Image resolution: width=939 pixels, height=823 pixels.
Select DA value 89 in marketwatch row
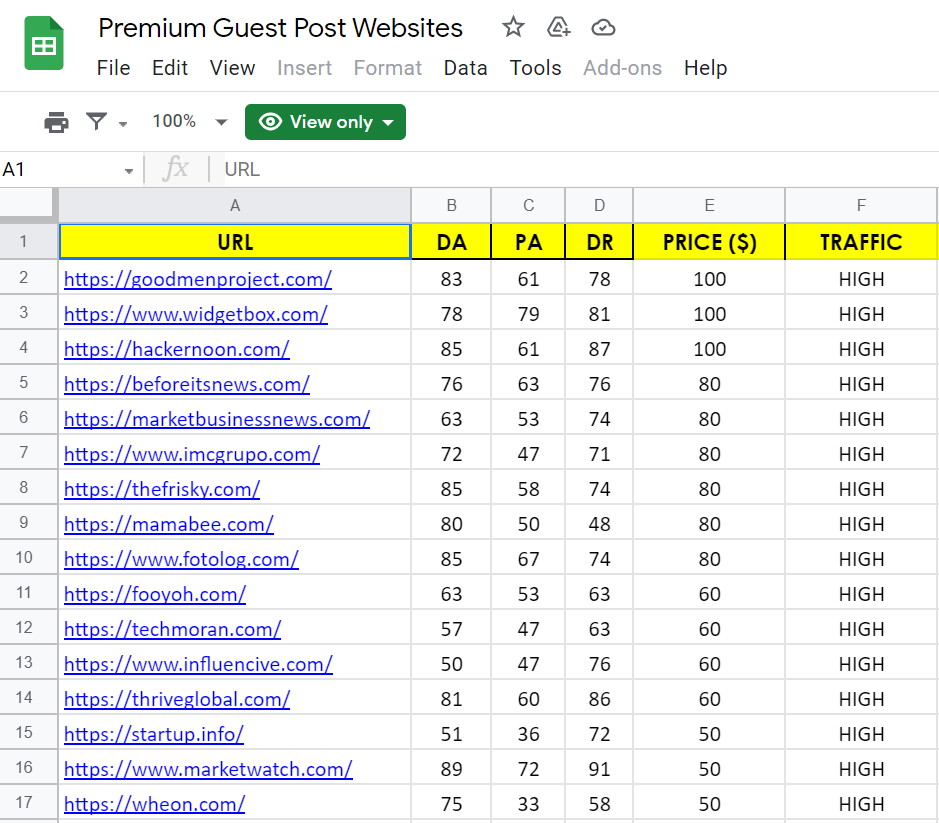coord(452,769)
